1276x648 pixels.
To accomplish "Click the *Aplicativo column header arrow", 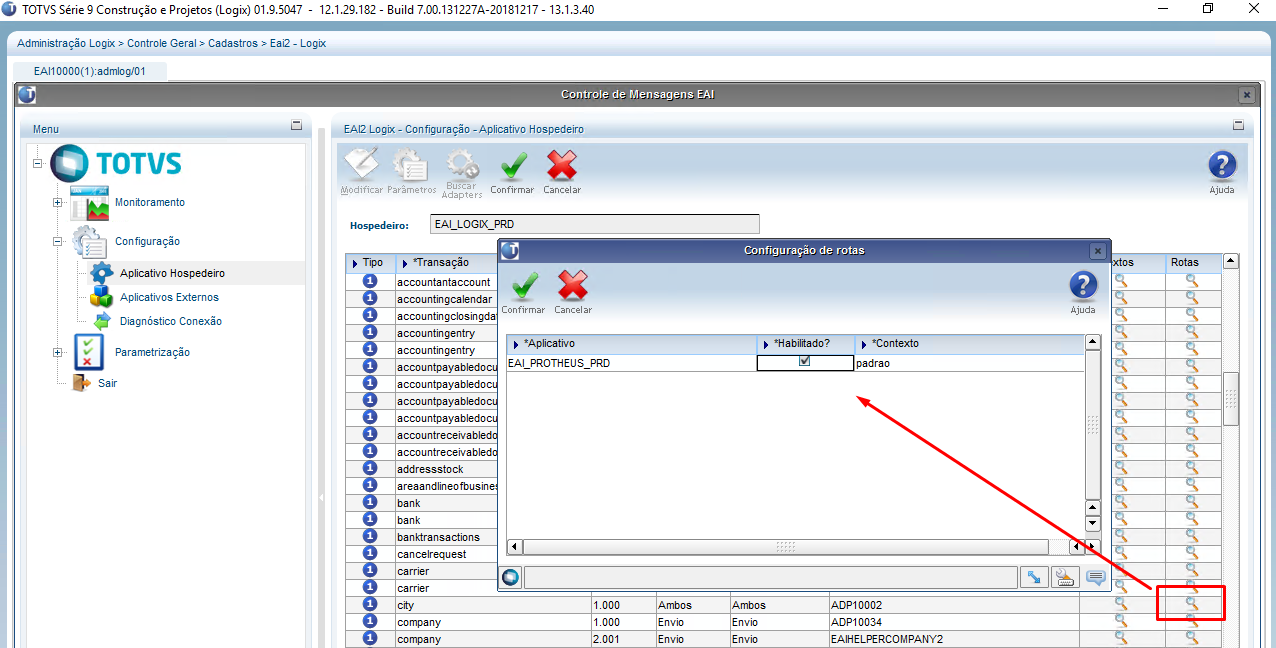I will [515, 344].
